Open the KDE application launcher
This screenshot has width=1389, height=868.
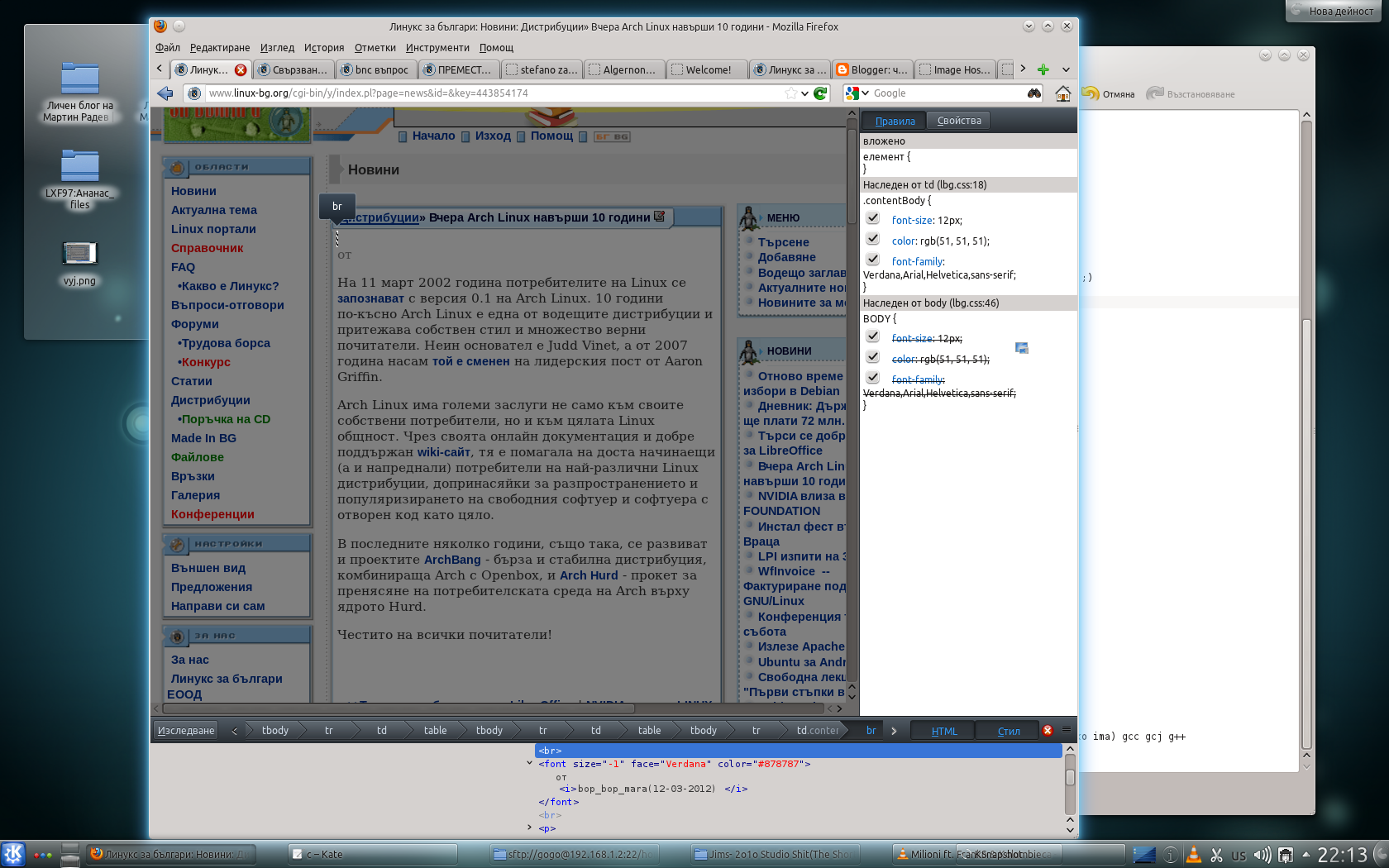click(x=13, y=854)
